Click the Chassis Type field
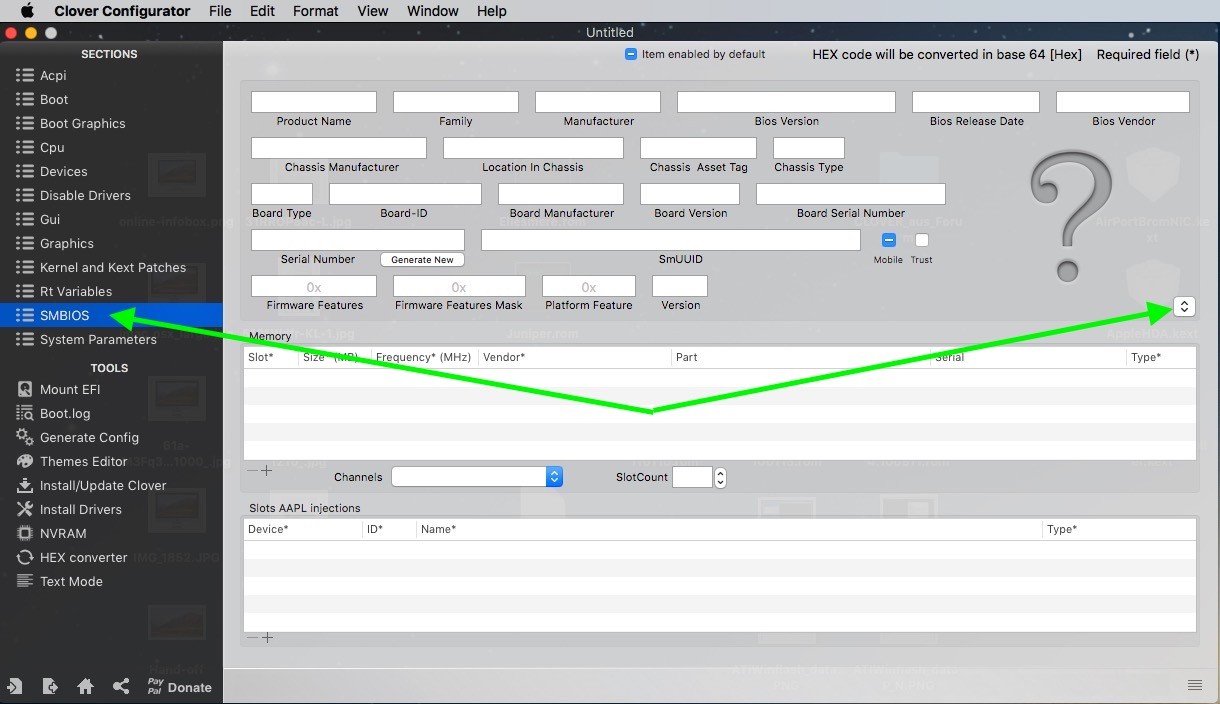The image size is (1220, 704). pos(809,148)
